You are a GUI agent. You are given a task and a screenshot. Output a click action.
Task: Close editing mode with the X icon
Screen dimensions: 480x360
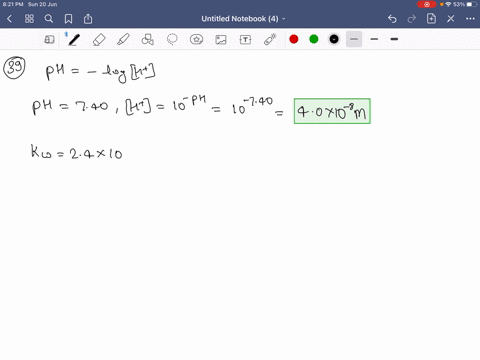tap(451, 19)
